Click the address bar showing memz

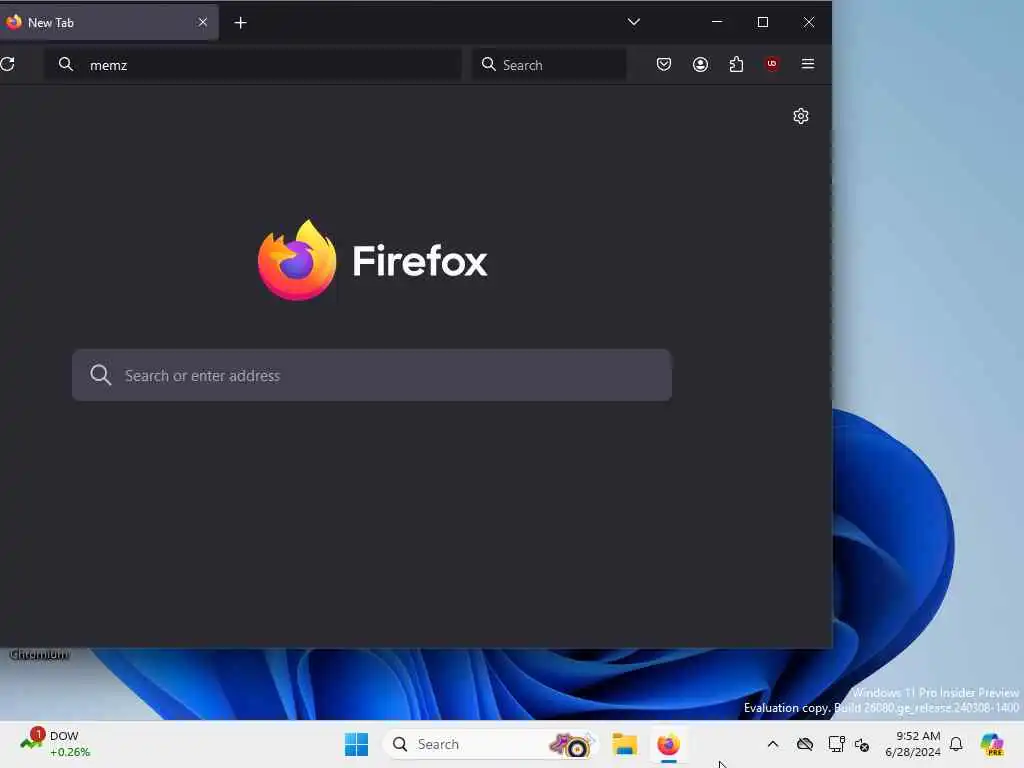(253, 65)
